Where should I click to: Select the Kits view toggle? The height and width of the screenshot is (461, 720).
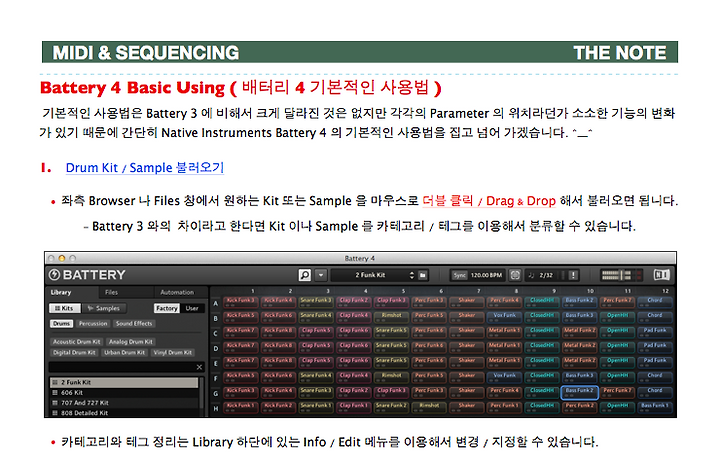pyautogui.click(x=64, y=308)
